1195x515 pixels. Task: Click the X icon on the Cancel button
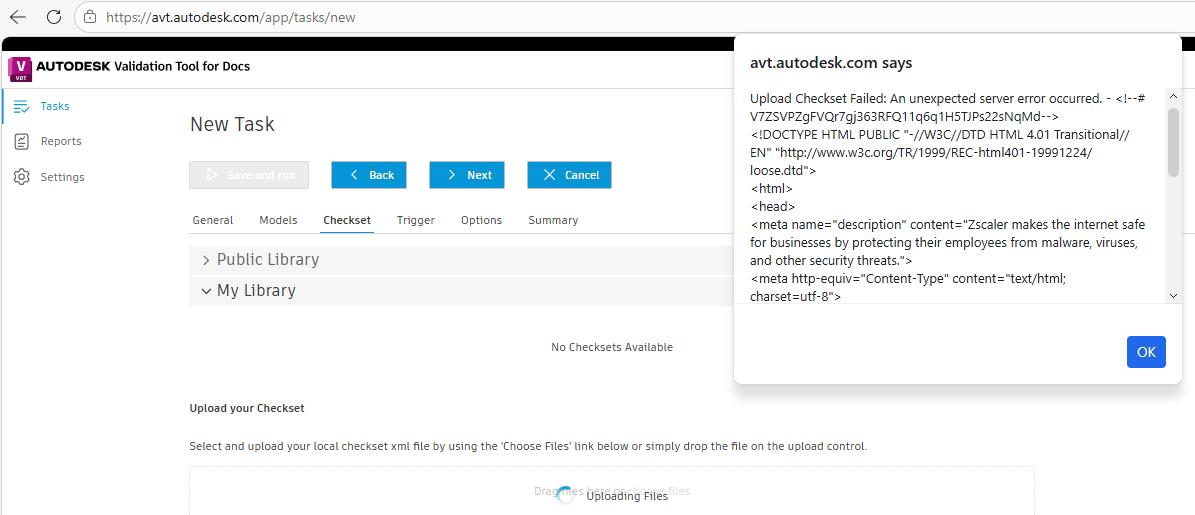549,175
